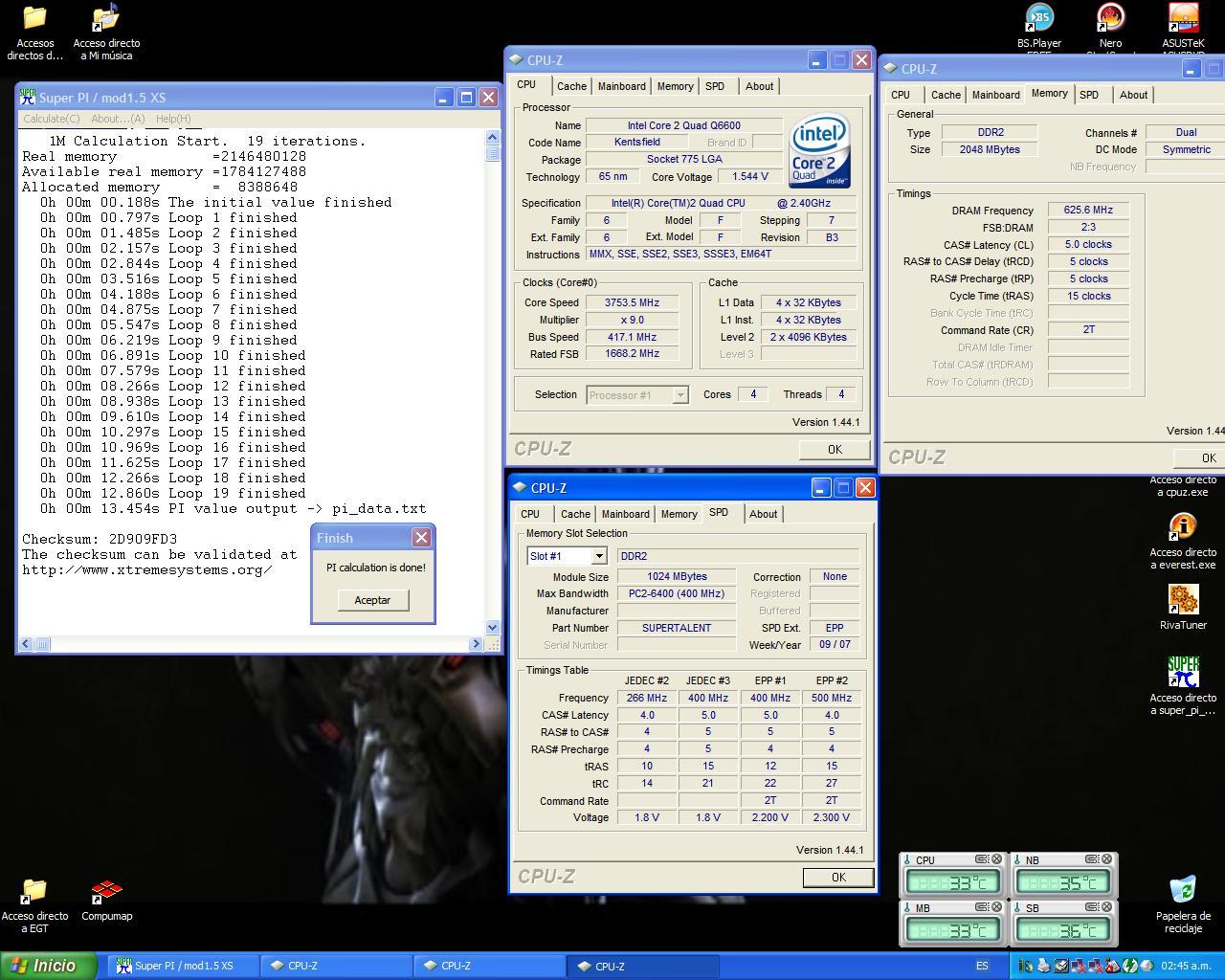This screenshot has height=980, width=1225.
Task: Click the ES language indicator
Action: click(x=982, y=967)
